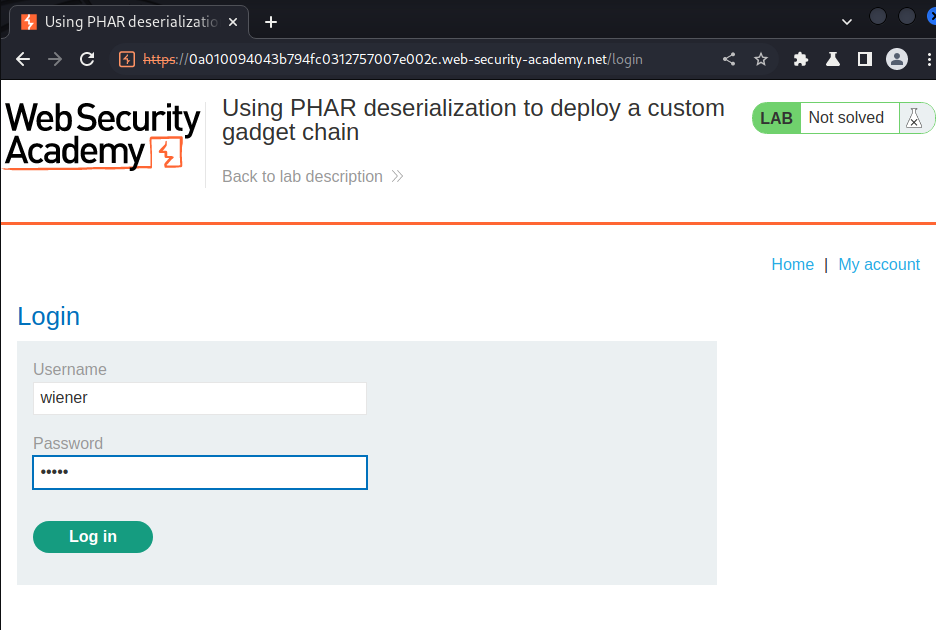Go back with the browser back arrow

[23, 59]
